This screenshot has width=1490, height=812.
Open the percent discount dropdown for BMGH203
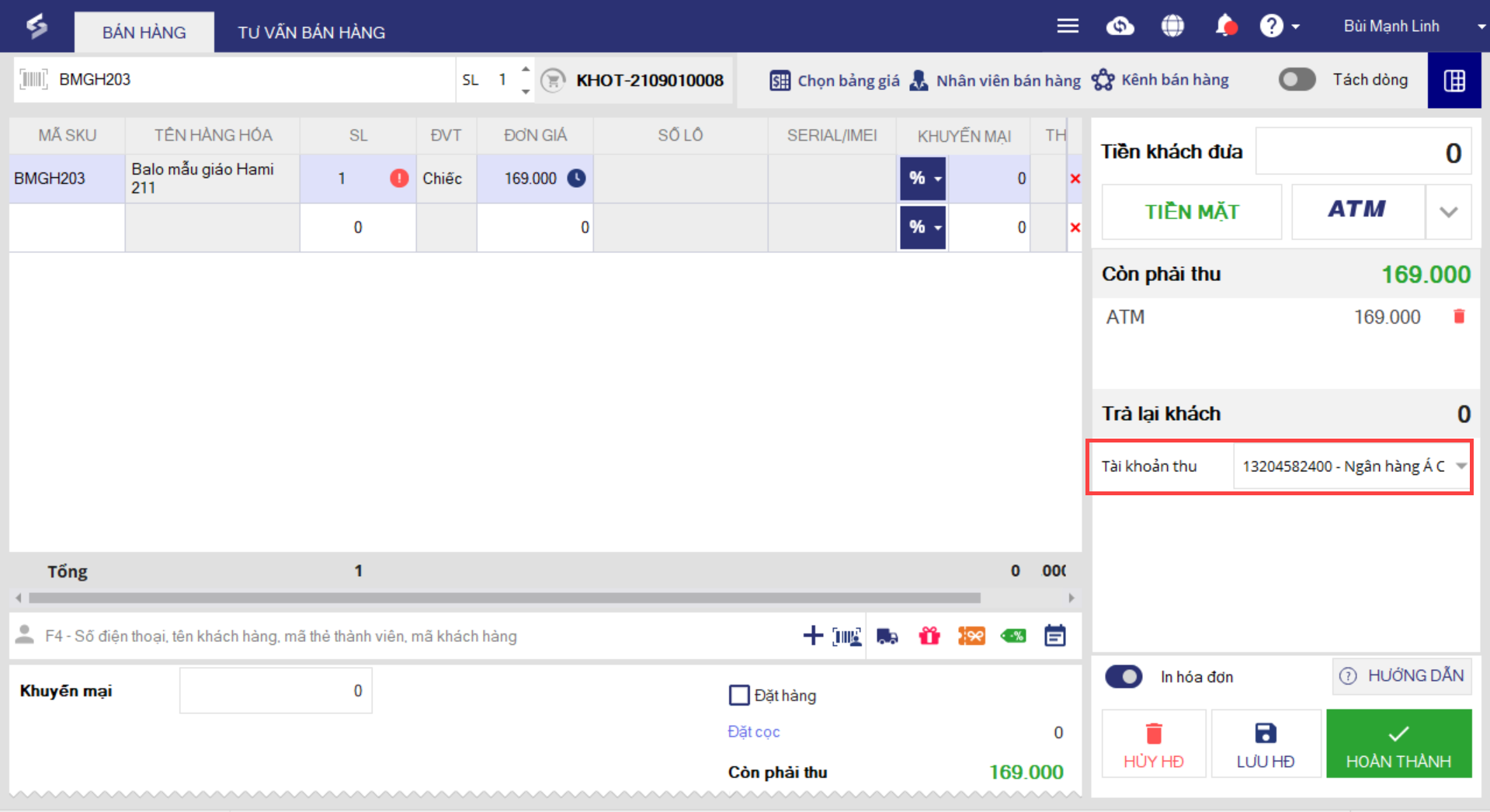923,179
